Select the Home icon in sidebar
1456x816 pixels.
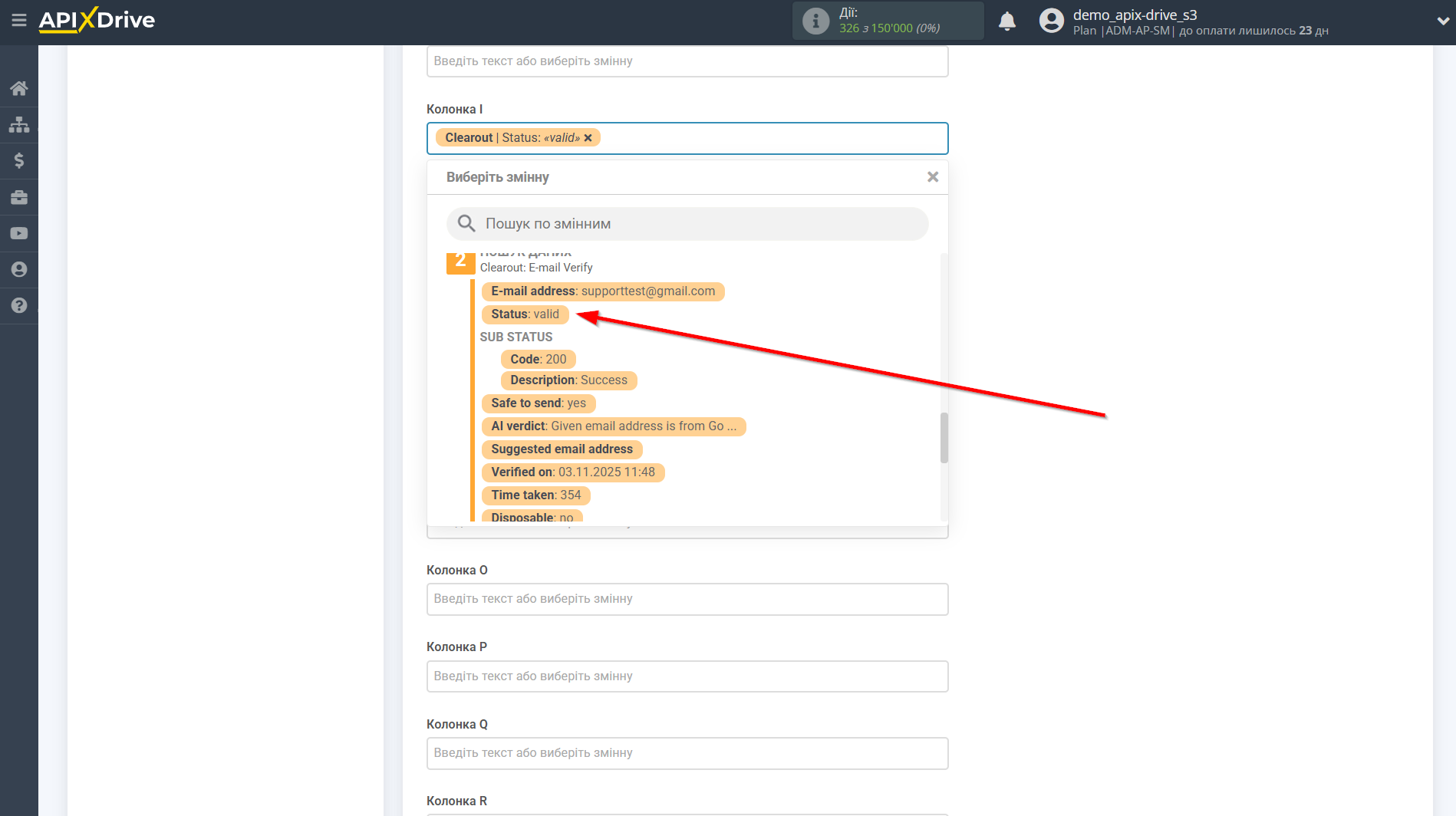(19, 87)
